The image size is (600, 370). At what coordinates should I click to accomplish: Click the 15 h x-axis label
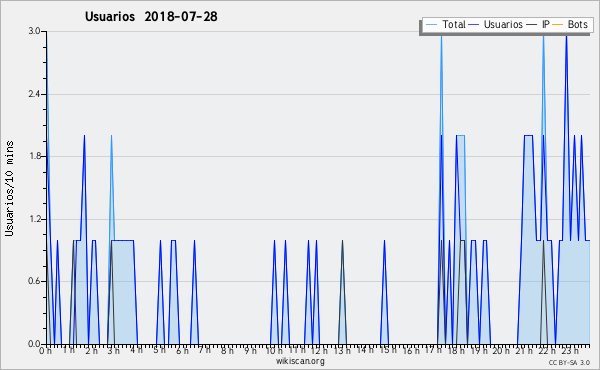(x=388, y=350)
